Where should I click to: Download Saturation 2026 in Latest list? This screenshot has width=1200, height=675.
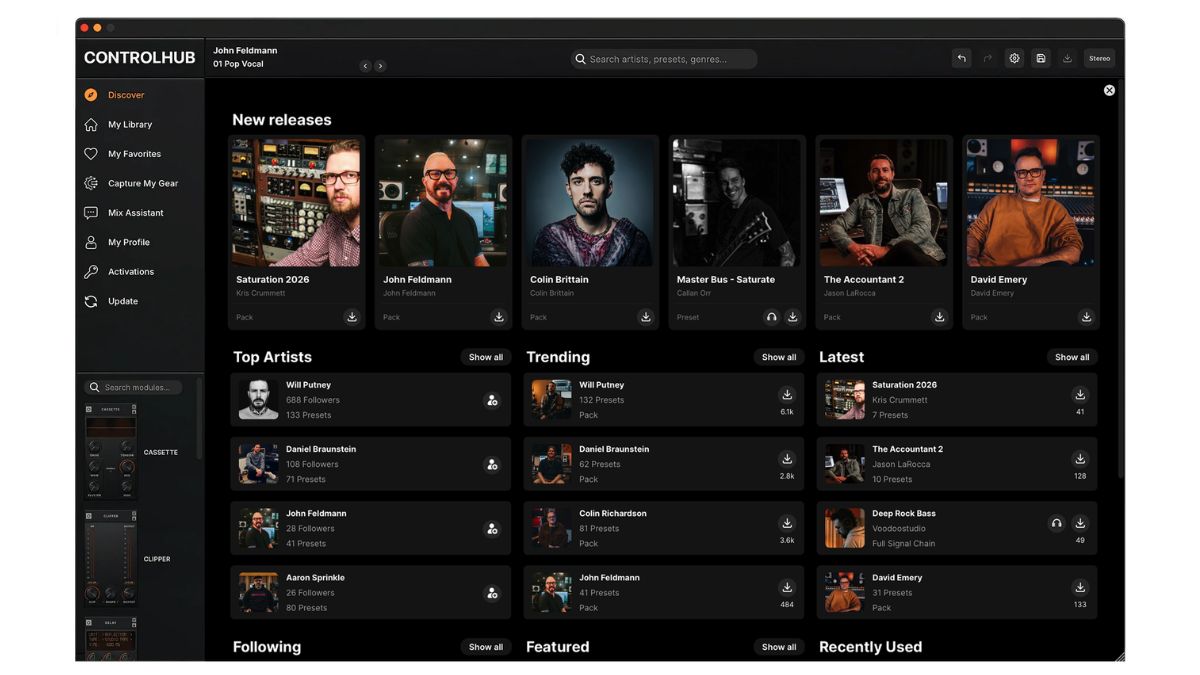point(1080,395)
